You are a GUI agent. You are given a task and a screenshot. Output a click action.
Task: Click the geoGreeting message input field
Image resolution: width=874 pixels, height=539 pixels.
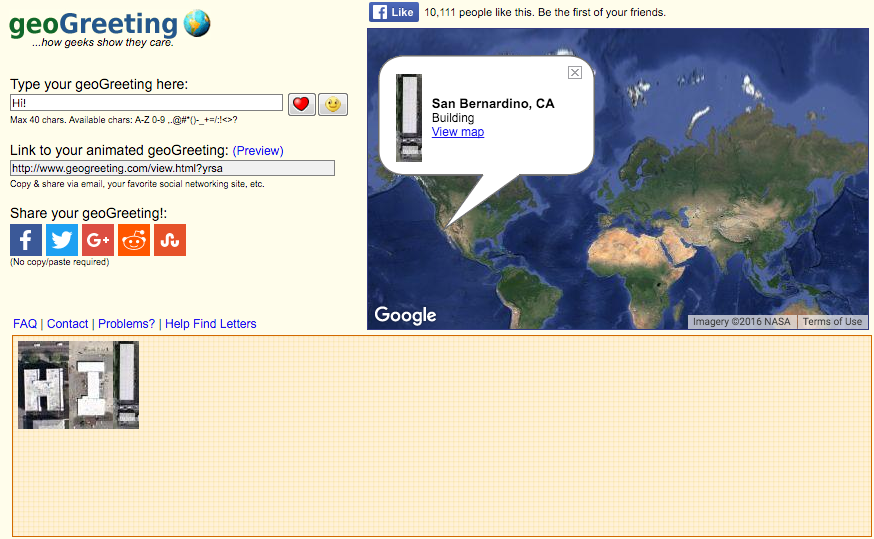[147, 103]
